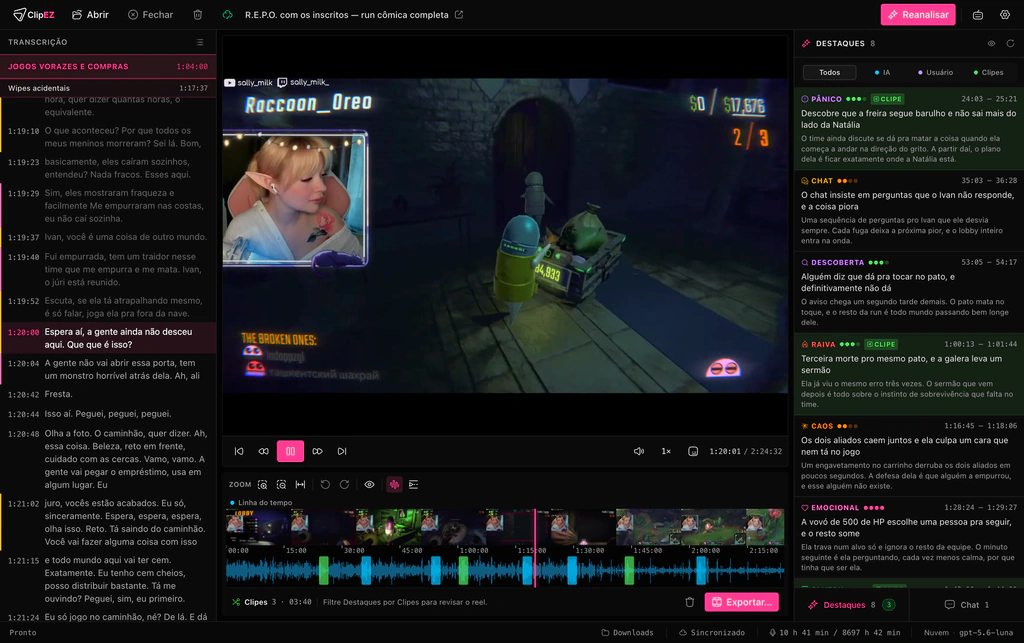Fast-forward the video playback
This screenshot has height=643, width=1024.
click(317, 451)
